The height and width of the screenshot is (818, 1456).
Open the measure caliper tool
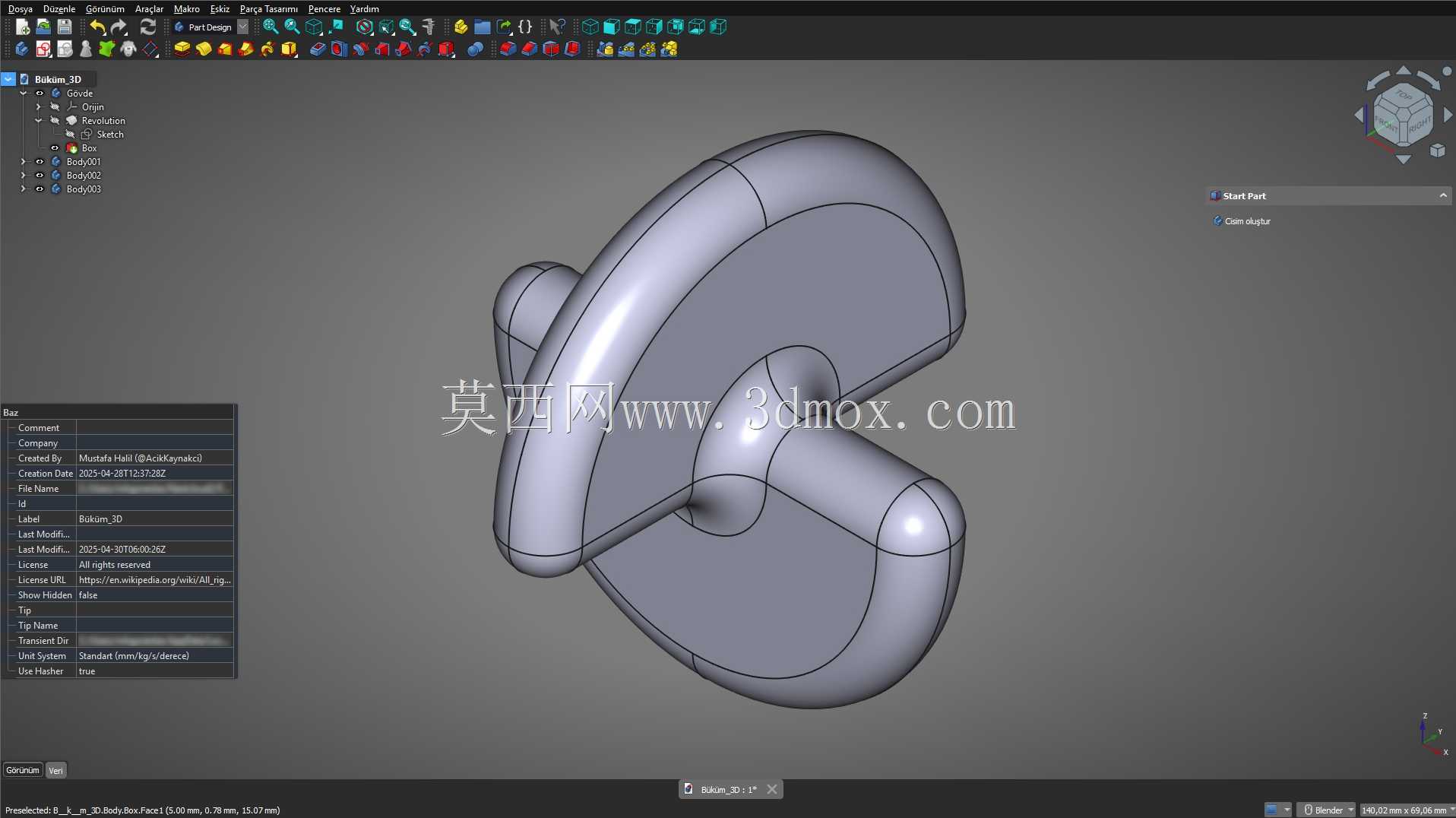point(429,27)
